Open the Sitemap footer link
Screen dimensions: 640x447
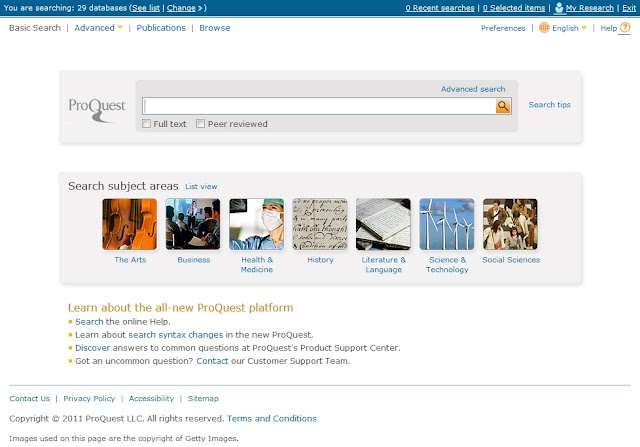coord(203,398)
